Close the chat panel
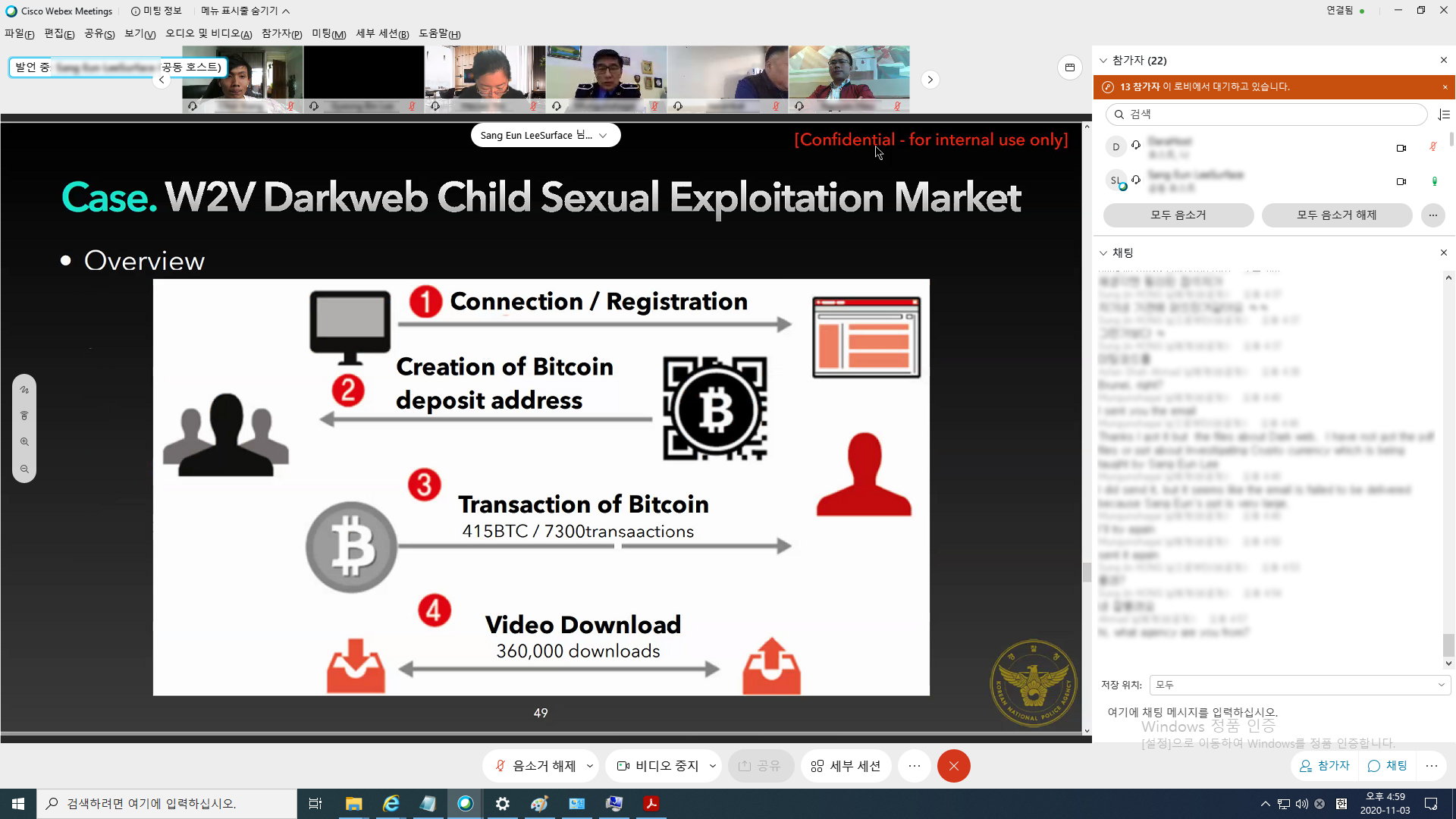The height and width of the screenshot is (819, 1456). click(x=1444, y=253)
